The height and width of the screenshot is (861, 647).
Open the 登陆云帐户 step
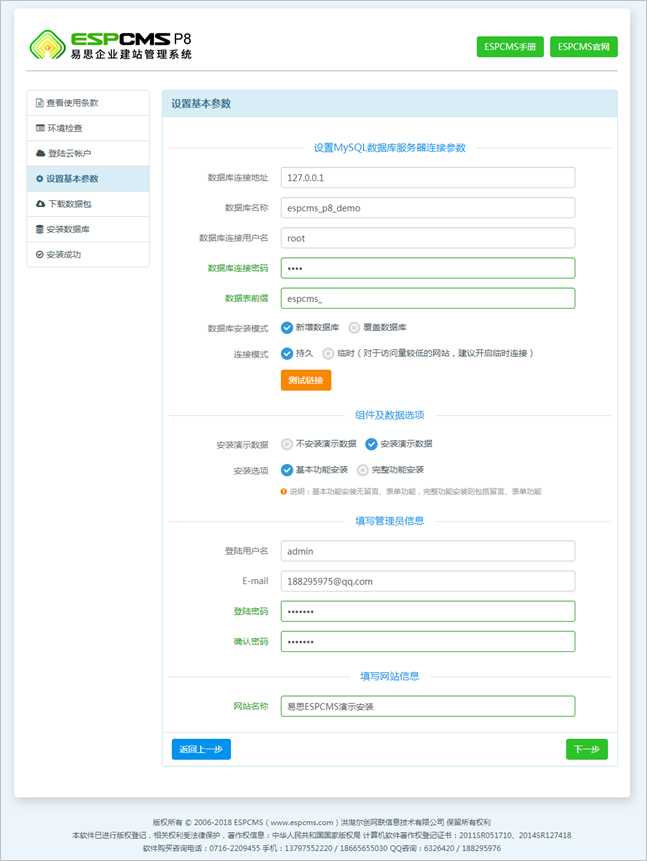pyautogui.click(x=88, y=153)
